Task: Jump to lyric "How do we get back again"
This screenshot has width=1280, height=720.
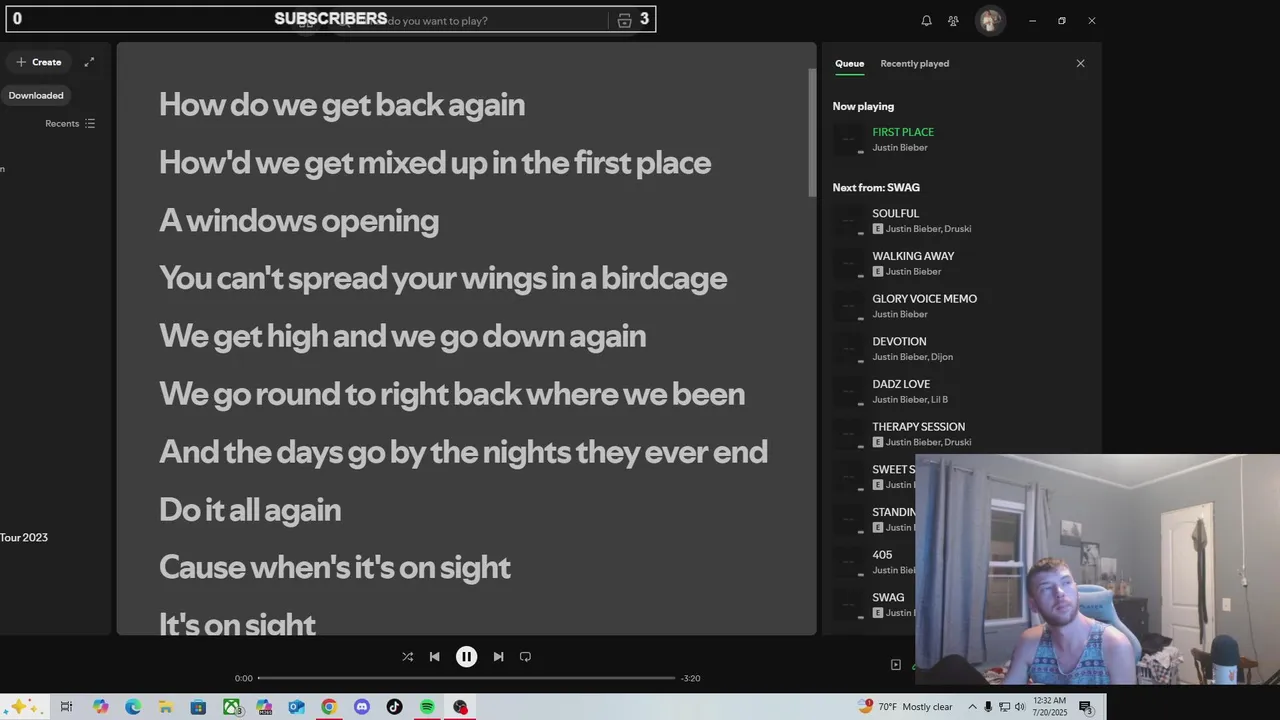Action: tap(342, 104)
